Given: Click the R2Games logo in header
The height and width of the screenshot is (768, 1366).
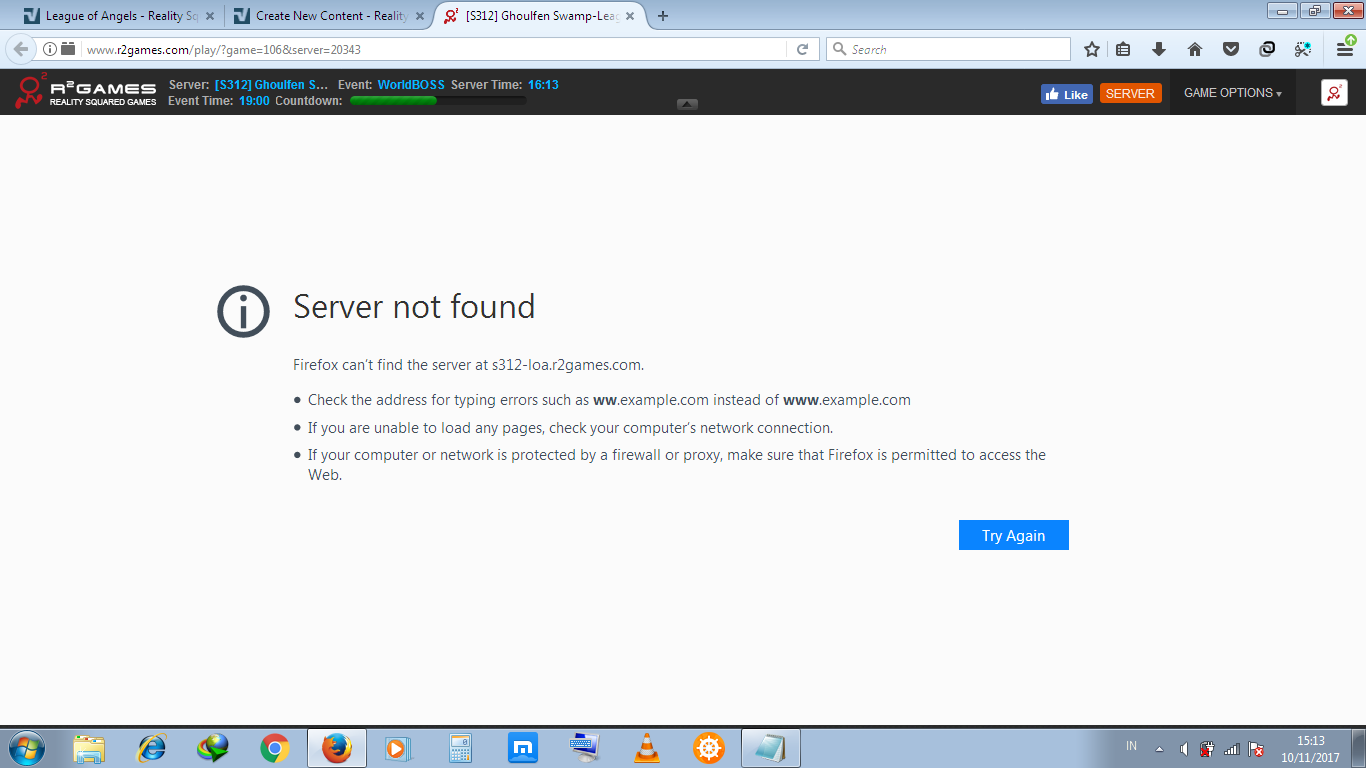Looking at the screenshot, I should [86, 92].
